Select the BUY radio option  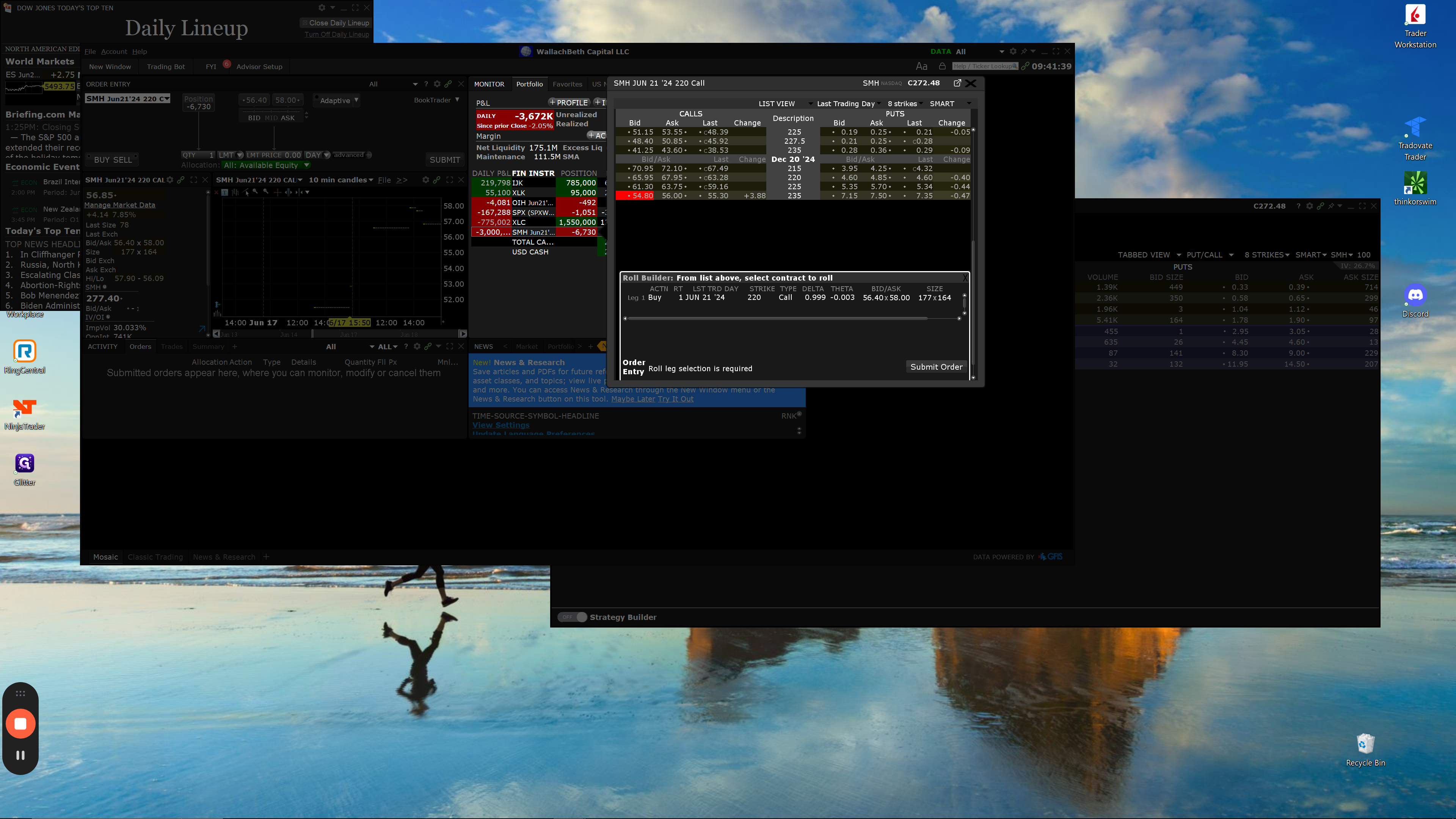102,160
